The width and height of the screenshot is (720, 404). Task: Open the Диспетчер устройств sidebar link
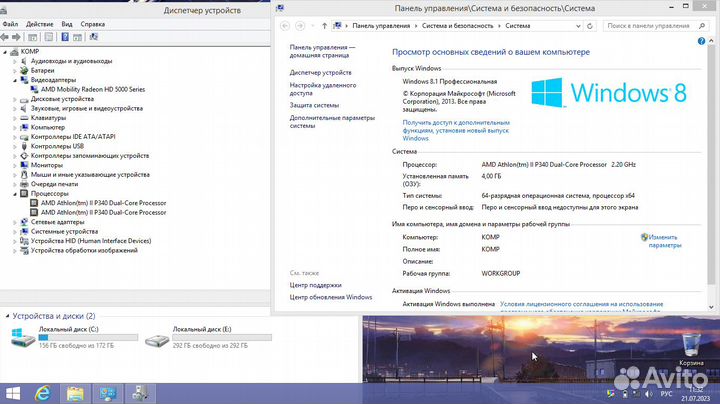(321, 73)
